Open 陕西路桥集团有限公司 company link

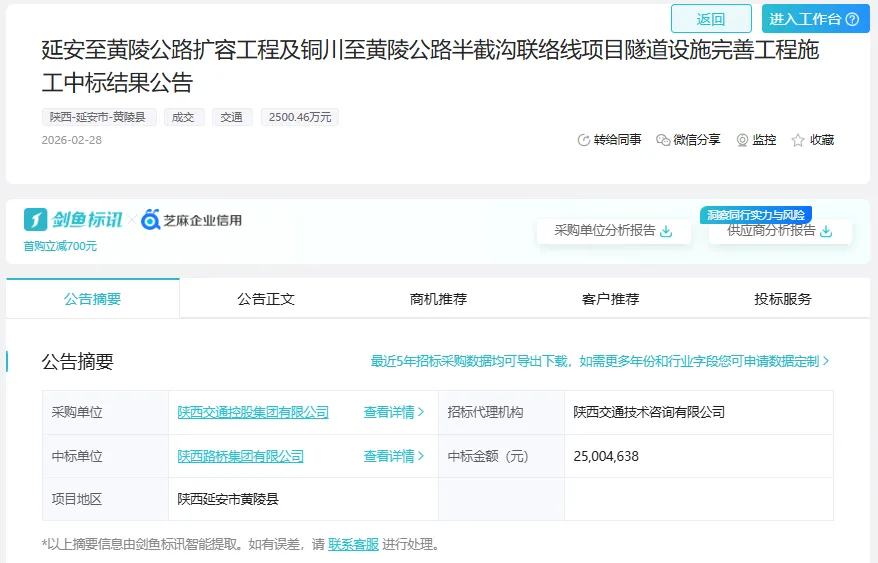pos(241,456)
